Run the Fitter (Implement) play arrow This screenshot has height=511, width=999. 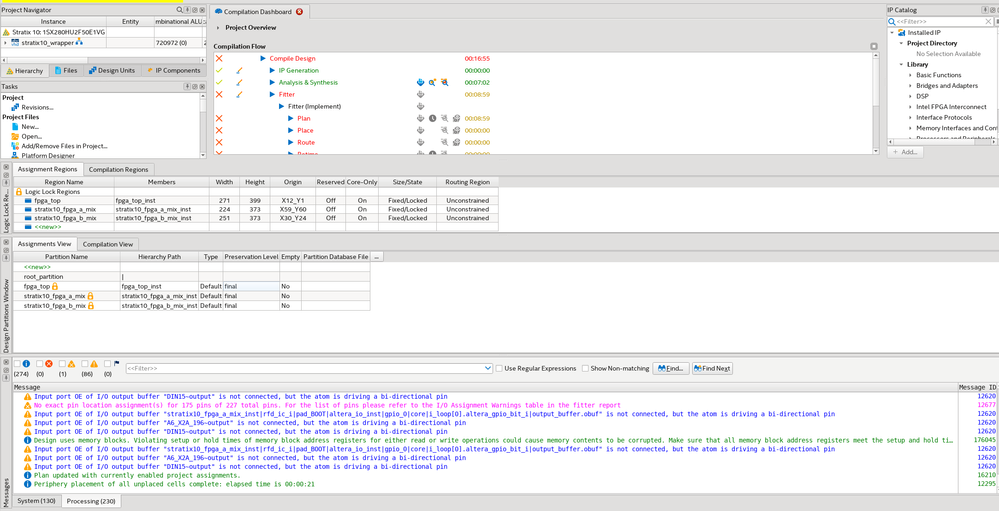(x=282, y=106)
